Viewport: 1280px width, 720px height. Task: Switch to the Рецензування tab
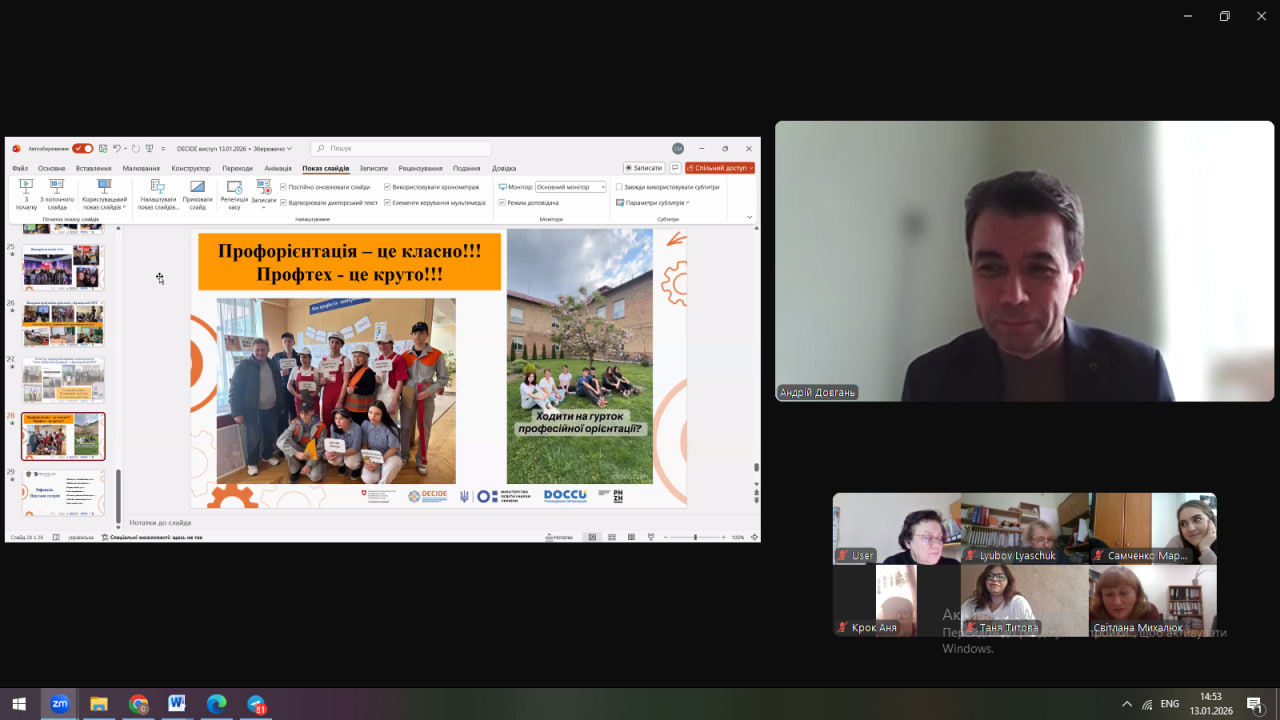pyautogui.click(x=420, y=168)
